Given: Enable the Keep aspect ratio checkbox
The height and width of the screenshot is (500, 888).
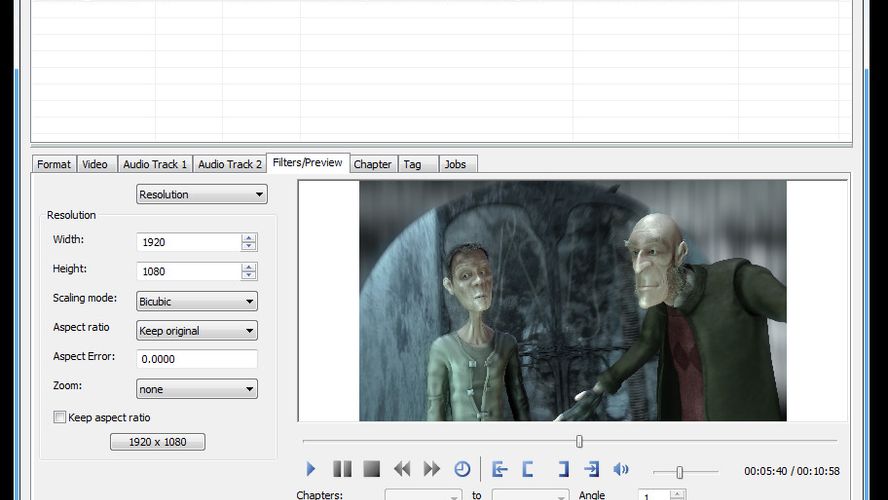Looking at the screenshot, I should click(60, 418).
